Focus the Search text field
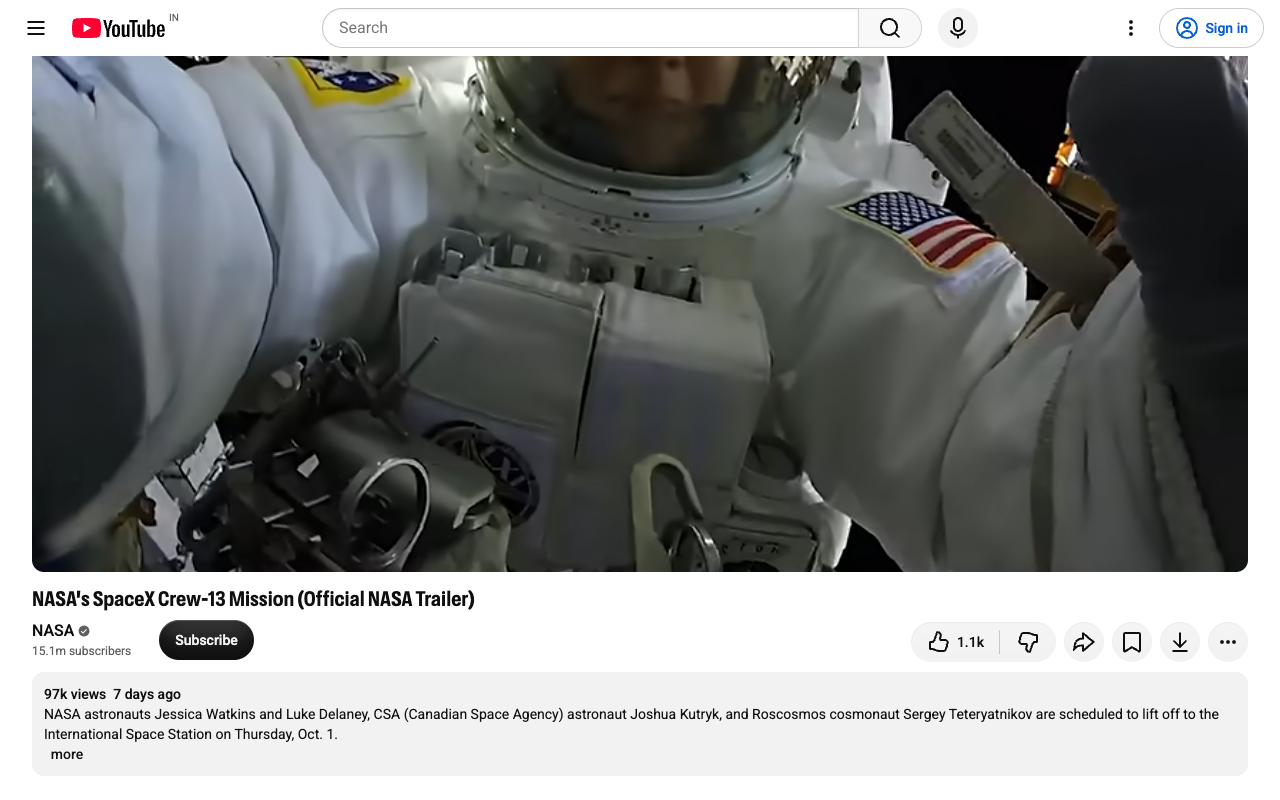Viewport: 1280px width, 800px height. coord(590,28)
